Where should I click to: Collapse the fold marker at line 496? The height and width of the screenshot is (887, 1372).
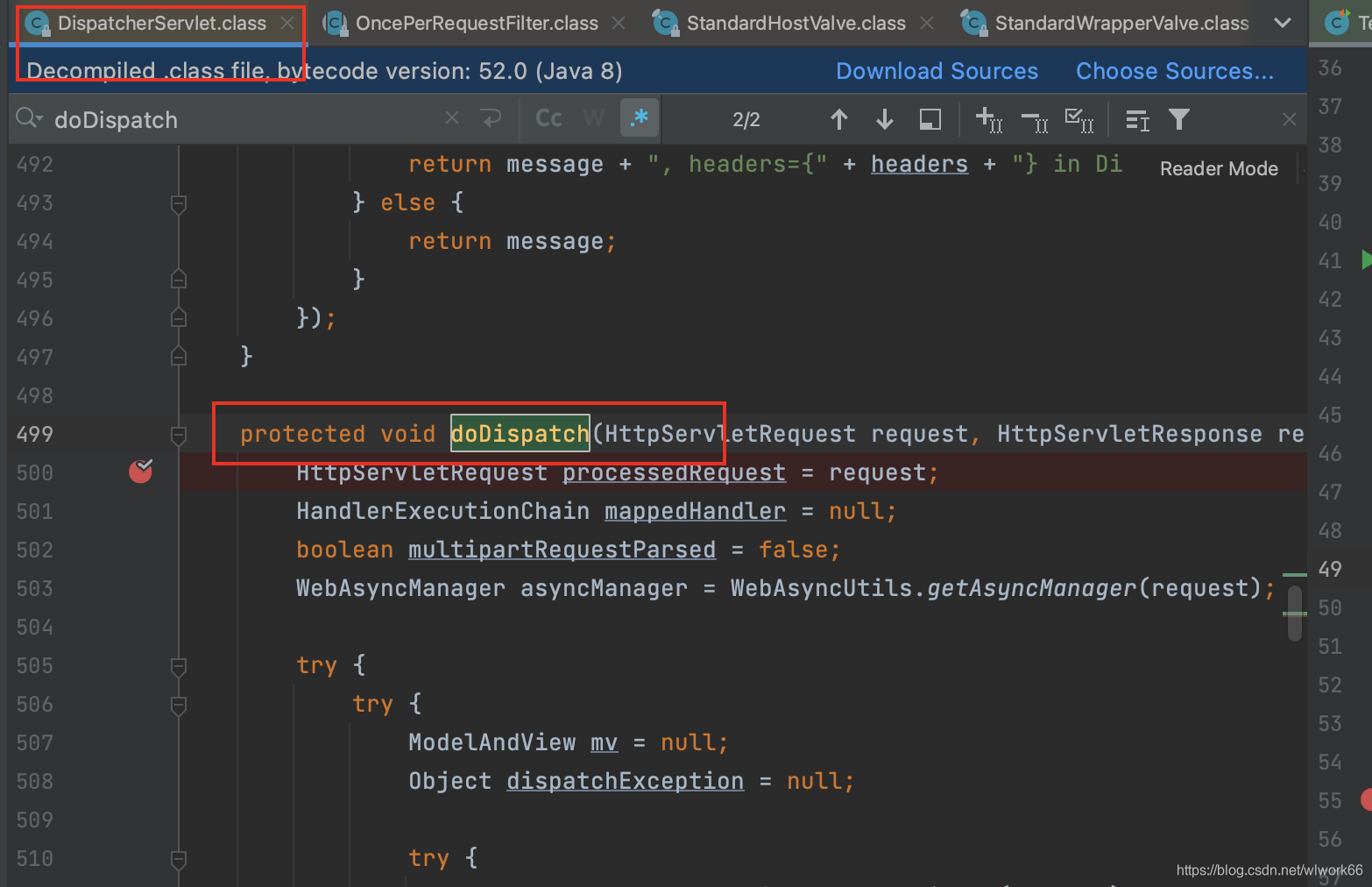[179, 318]
